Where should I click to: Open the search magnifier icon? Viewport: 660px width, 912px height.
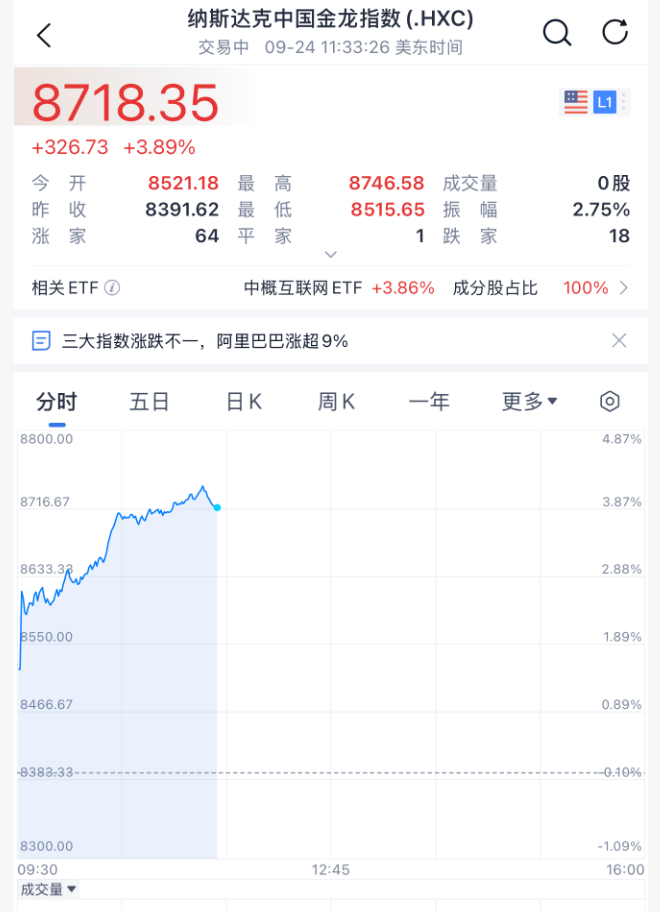(557, 33)
